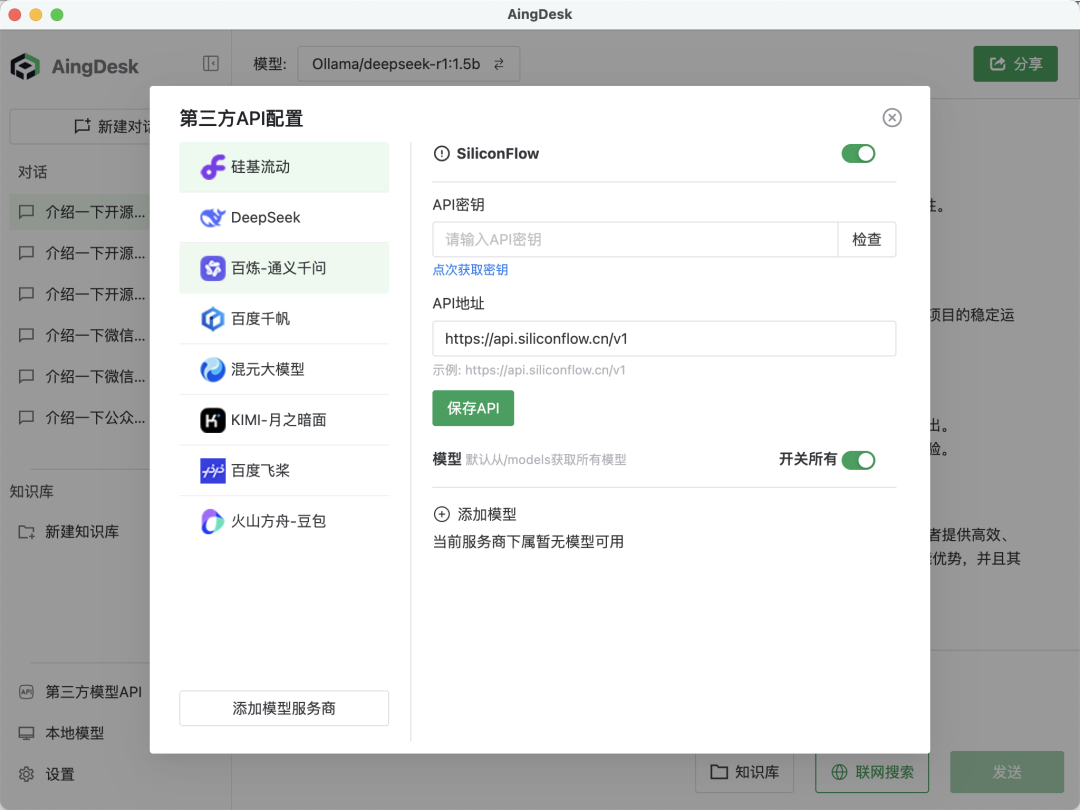This screenshot has height=810, width=1080.
Task: Click 新建知识库 in sidebar
Action: 69,532
